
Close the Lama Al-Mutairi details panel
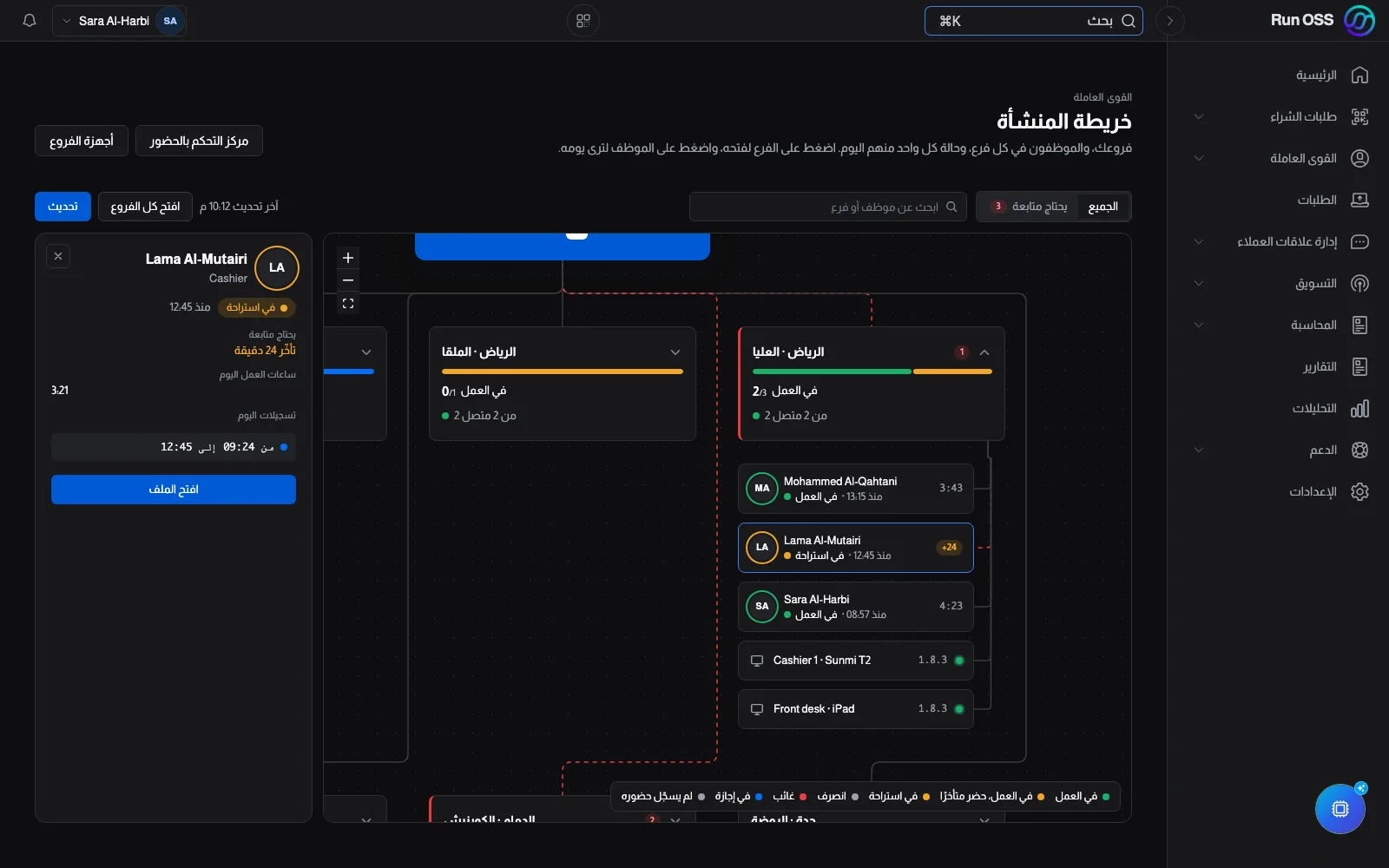coord(58,256)
